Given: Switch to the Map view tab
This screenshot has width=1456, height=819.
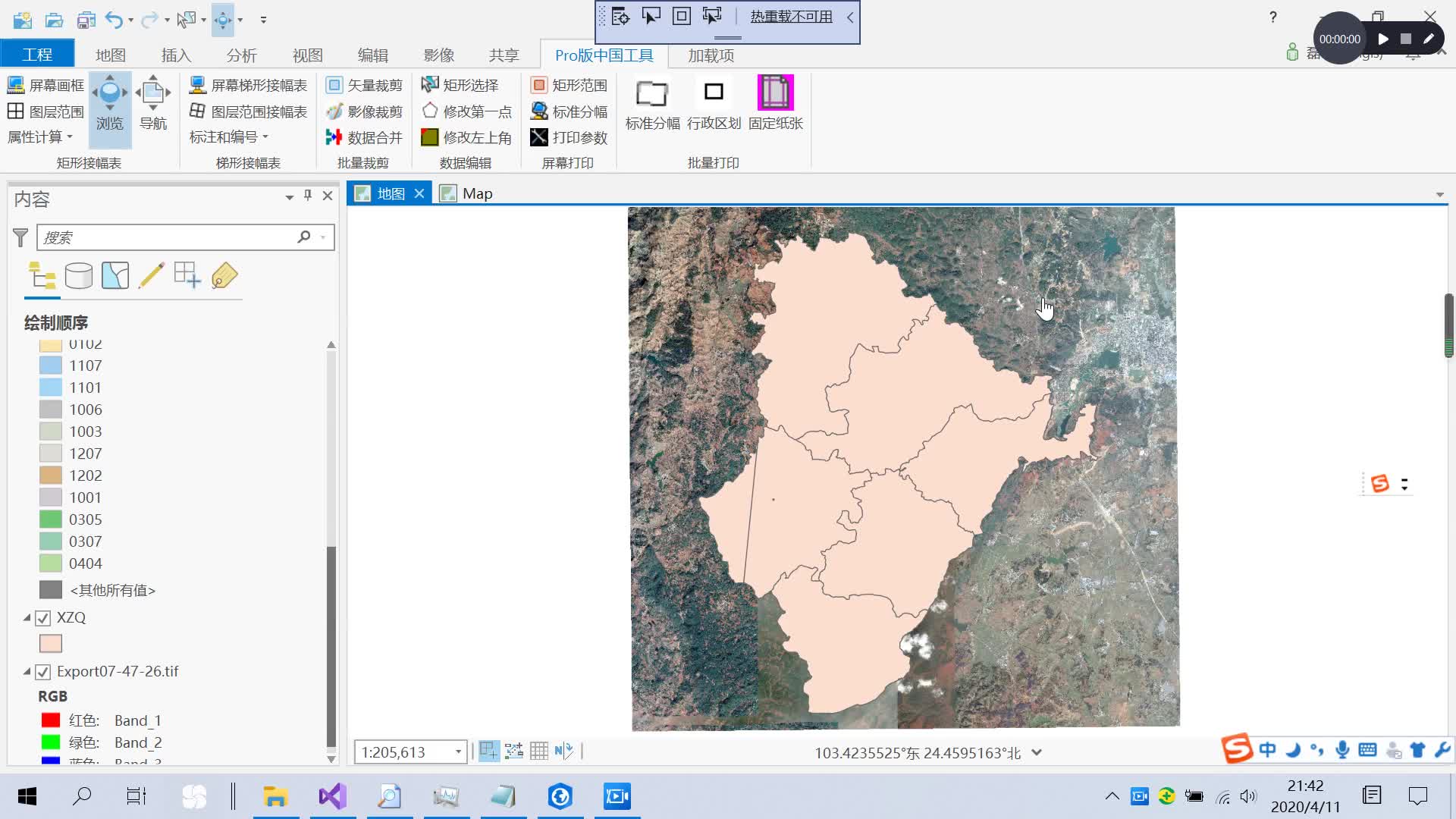Looking at the screenshot, I should pos(467,193).
